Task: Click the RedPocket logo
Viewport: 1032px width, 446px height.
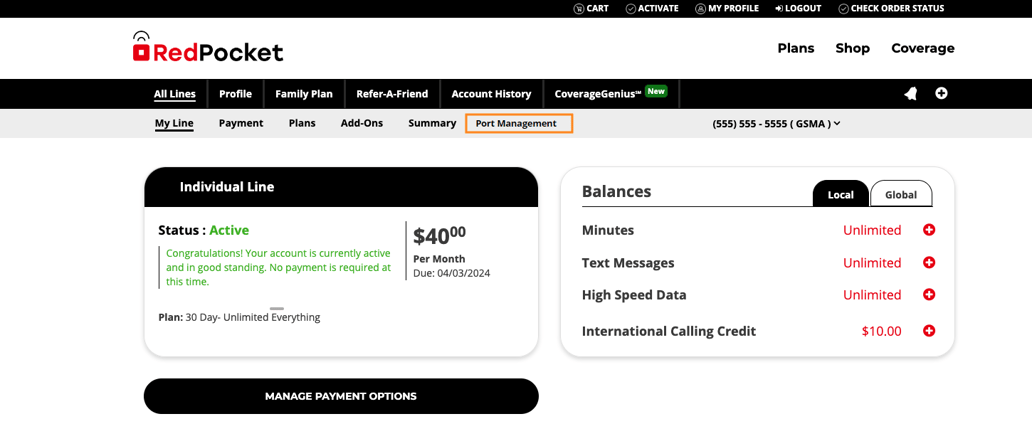Action: click(208, 48)
